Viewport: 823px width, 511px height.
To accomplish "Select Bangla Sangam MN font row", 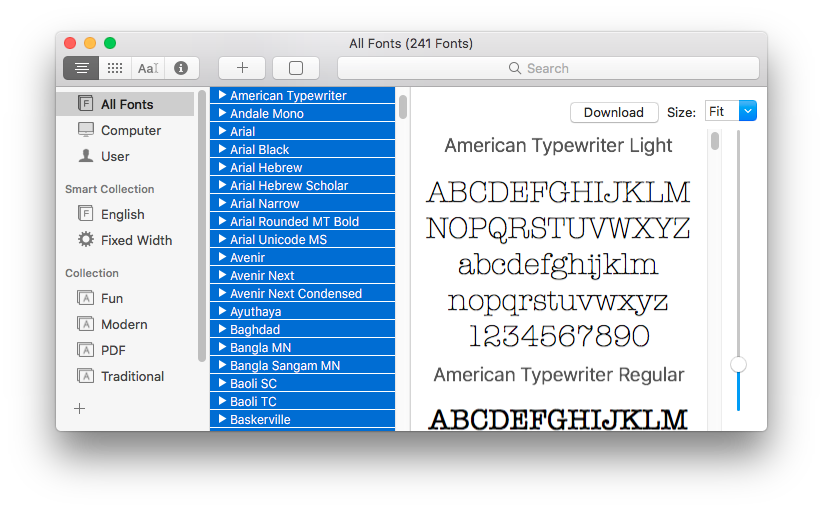I will pos(302,365).
